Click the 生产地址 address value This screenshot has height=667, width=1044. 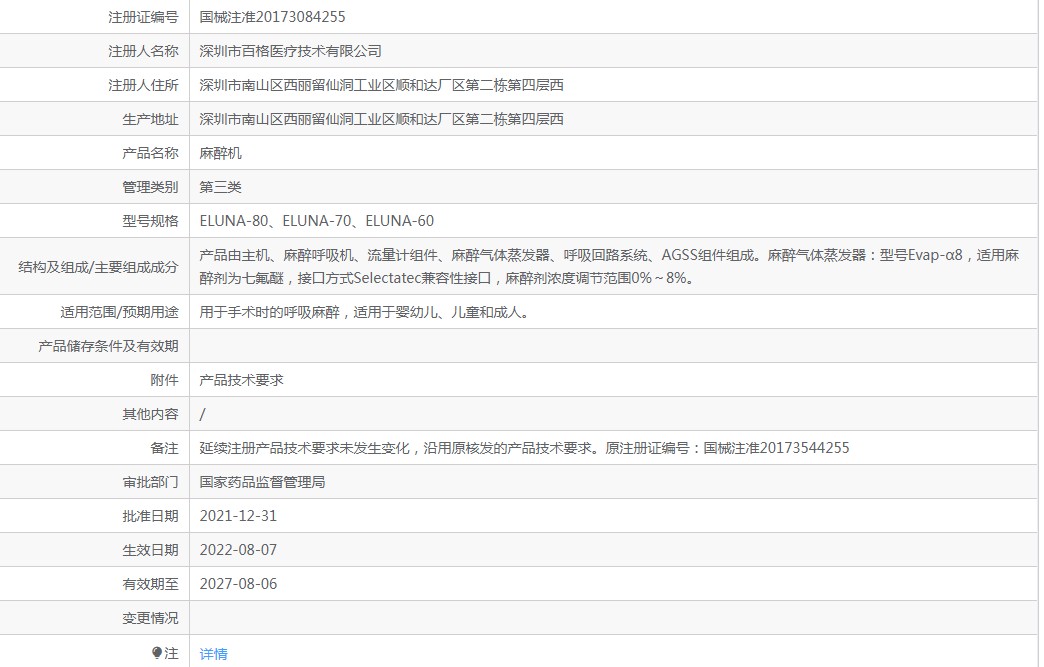click(382, 119)
